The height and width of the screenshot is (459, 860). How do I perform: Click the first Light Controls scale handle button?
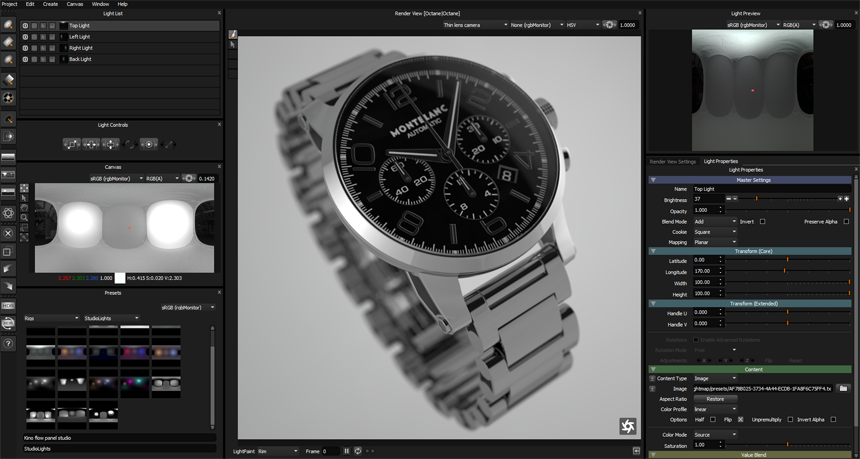tap(71, 144)
